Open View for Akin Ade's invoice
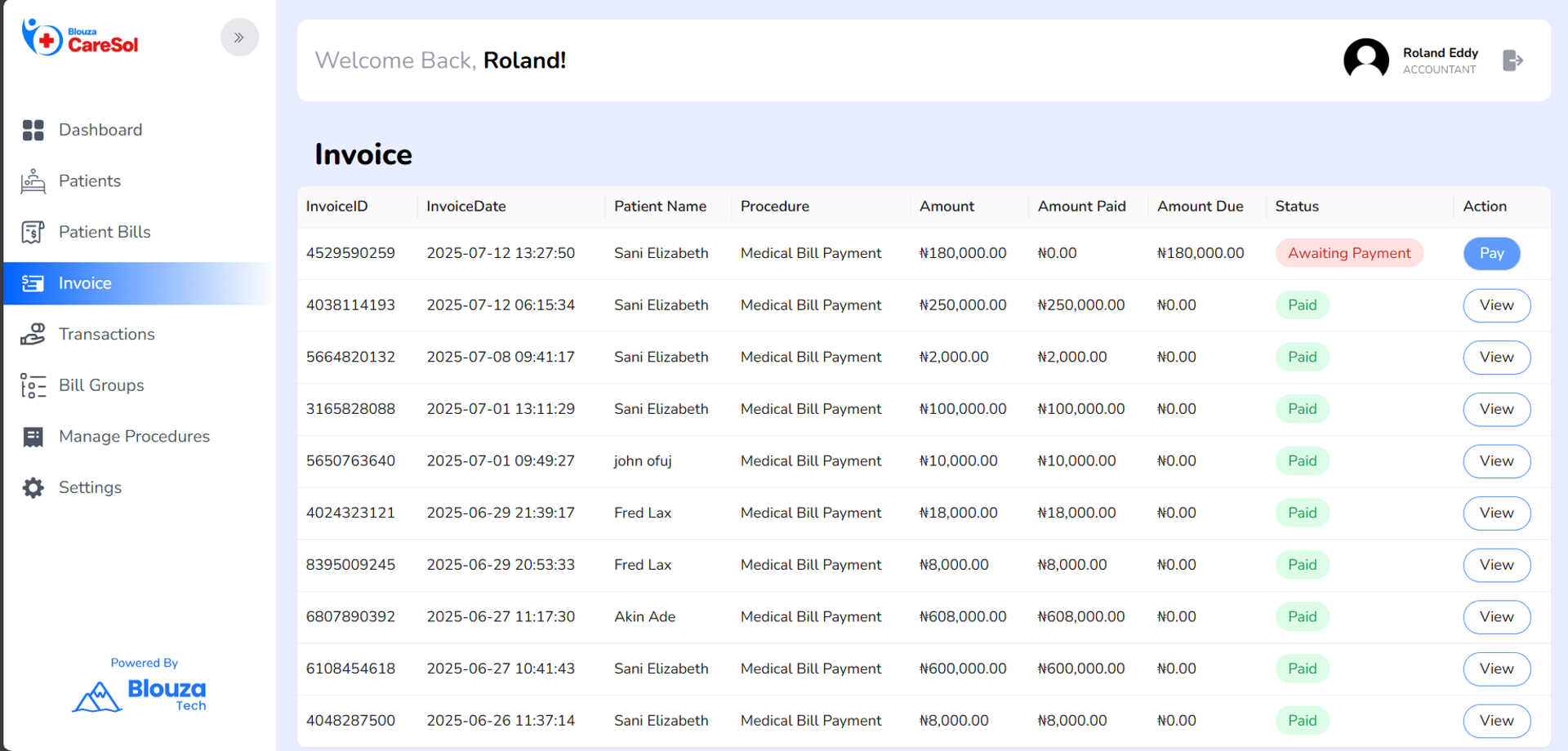This screenshot has height=751, width=1568. [x=1496, y=617]
